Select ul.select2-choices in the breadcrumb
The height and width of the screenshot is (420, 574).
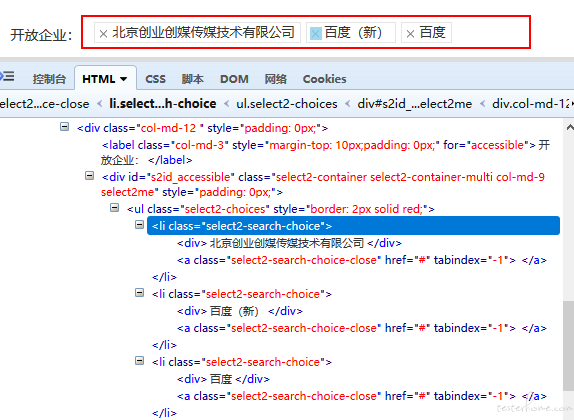pos(287,104)
